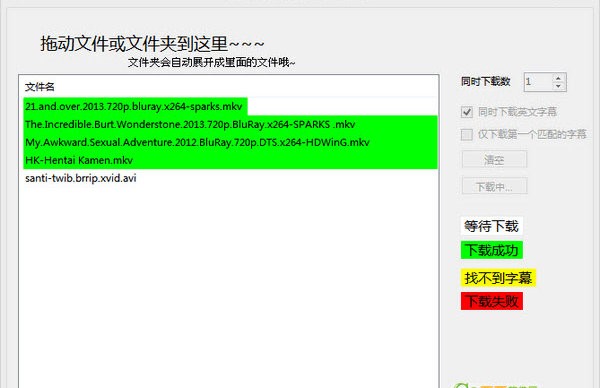Increase the 同时下载数 value with up arrow
This screenshot has width=600, height=388.
(x=558, y=78)
